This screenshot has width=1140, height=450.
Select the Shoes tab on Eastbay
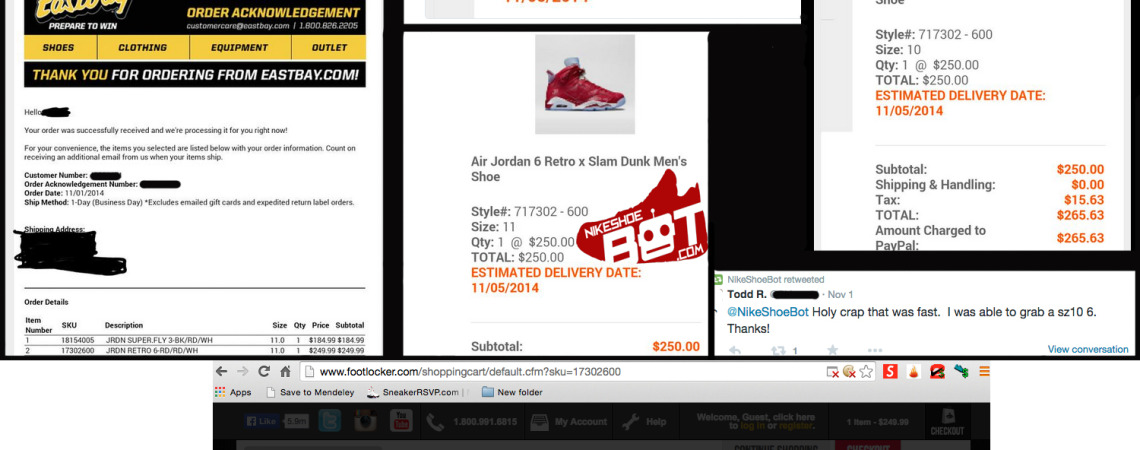click(x=58, y=47)
